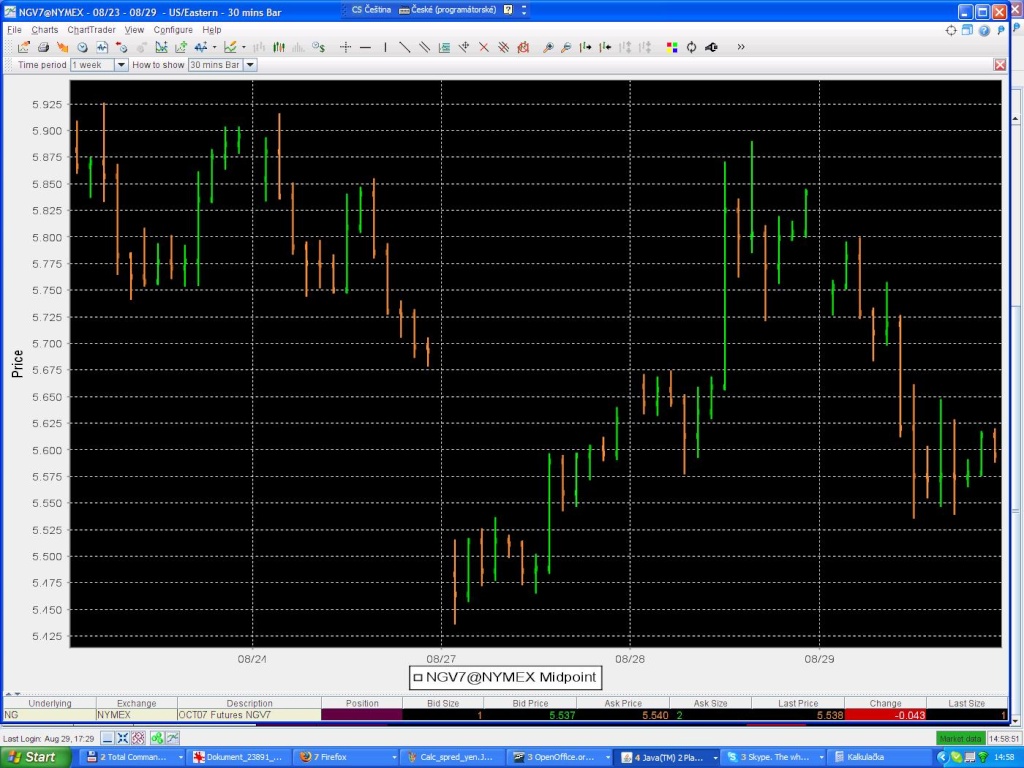The image size is (1024, 768).
Task: Open the Help menu
Action: pyautogui.click(x=212, y=30)
